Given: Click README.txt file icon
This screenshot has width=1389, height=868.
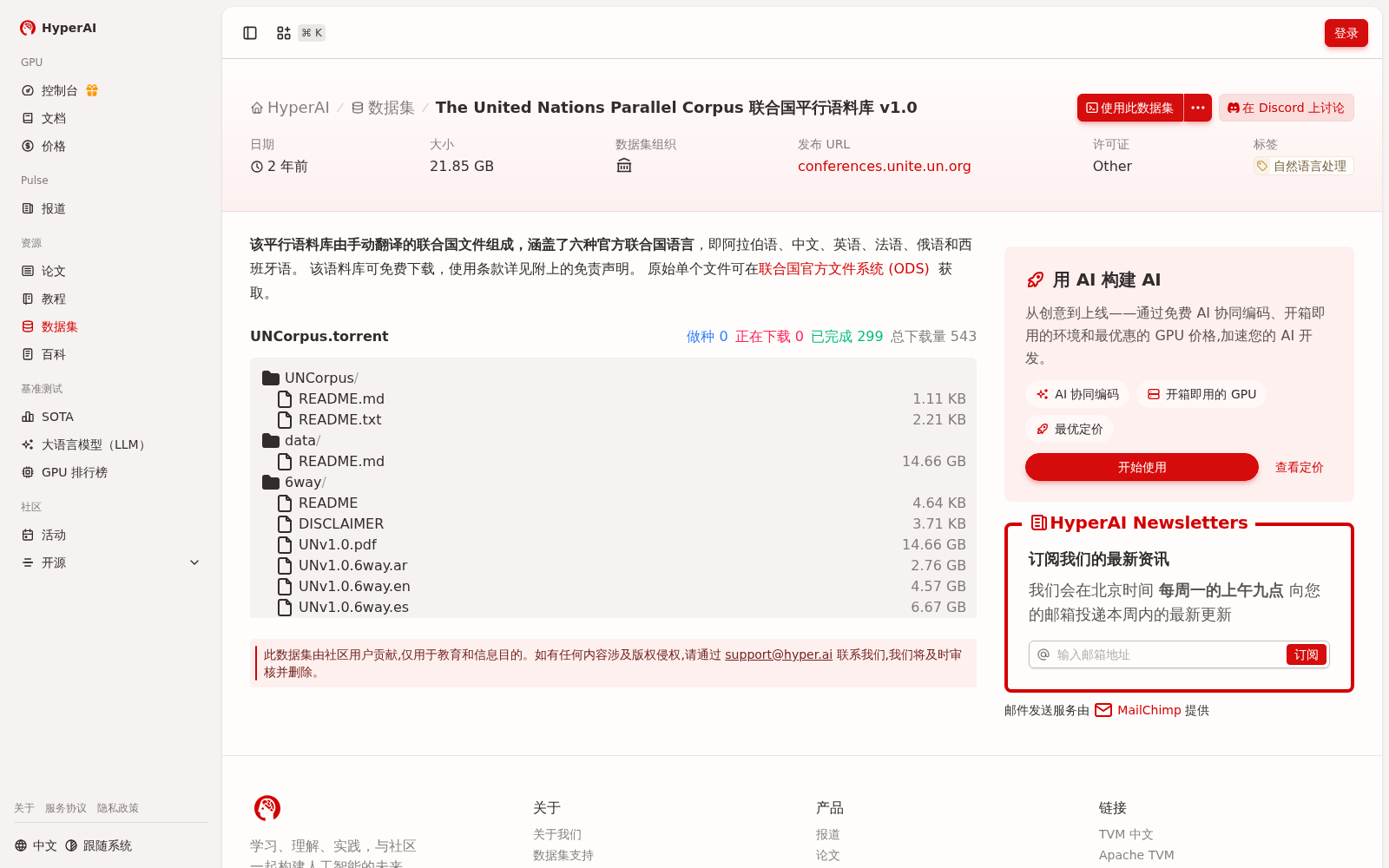Looking at the screenshot, I should click(285, 419).
